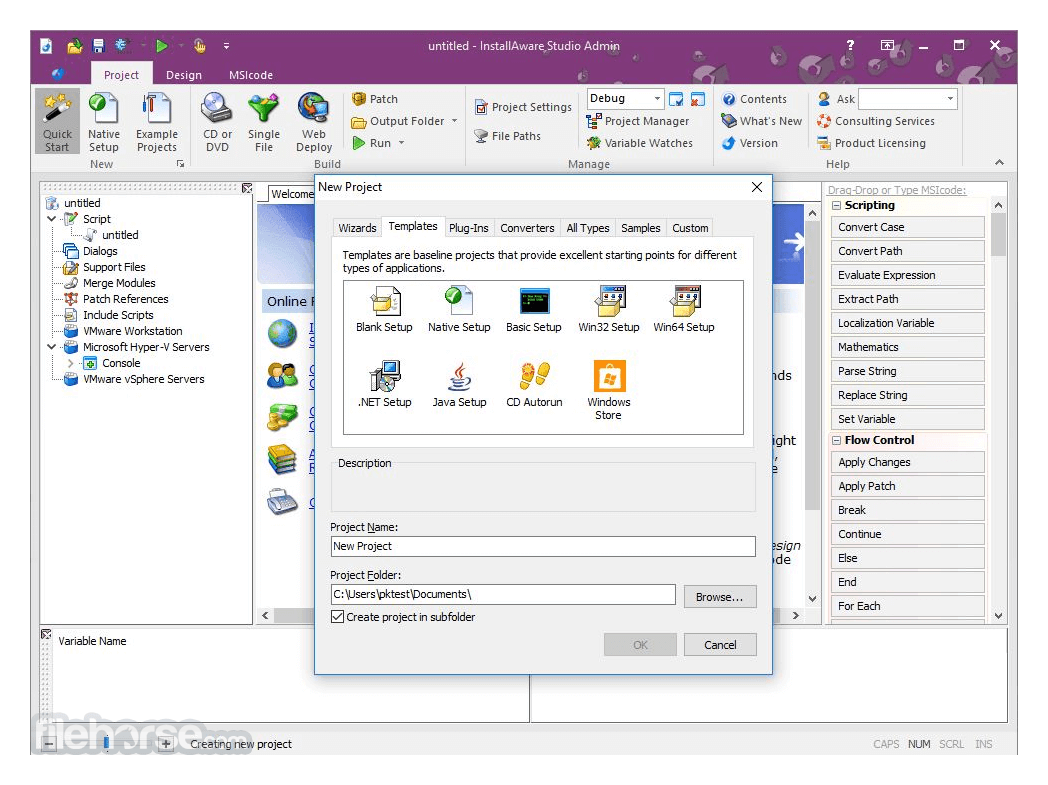The height and width of the screenshot is (785, 1048).
Task: Build to CD or DVD
Action: (x=217, y=122)
